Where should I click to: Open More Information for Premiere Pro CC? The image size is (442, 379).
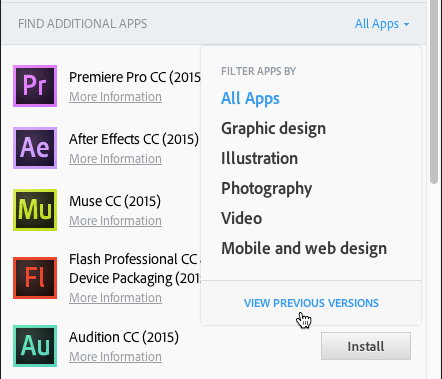coord(115,97)
